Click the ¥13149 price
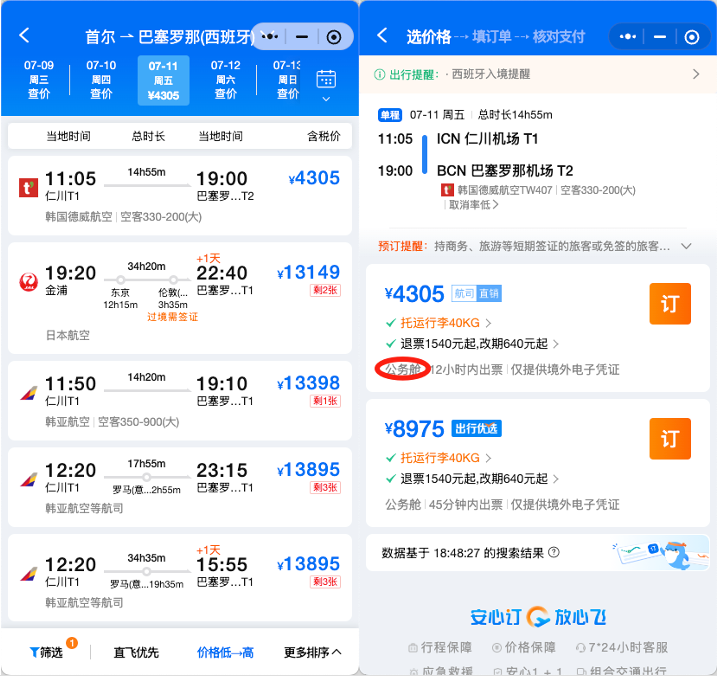717x676 pixels. click(308, 273)
